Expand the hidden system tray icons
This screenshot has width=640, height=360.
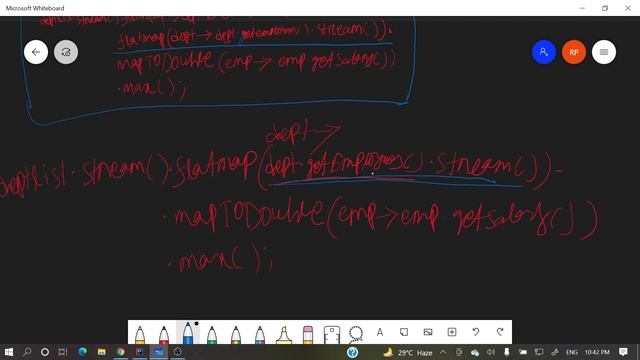pos(443,352)
